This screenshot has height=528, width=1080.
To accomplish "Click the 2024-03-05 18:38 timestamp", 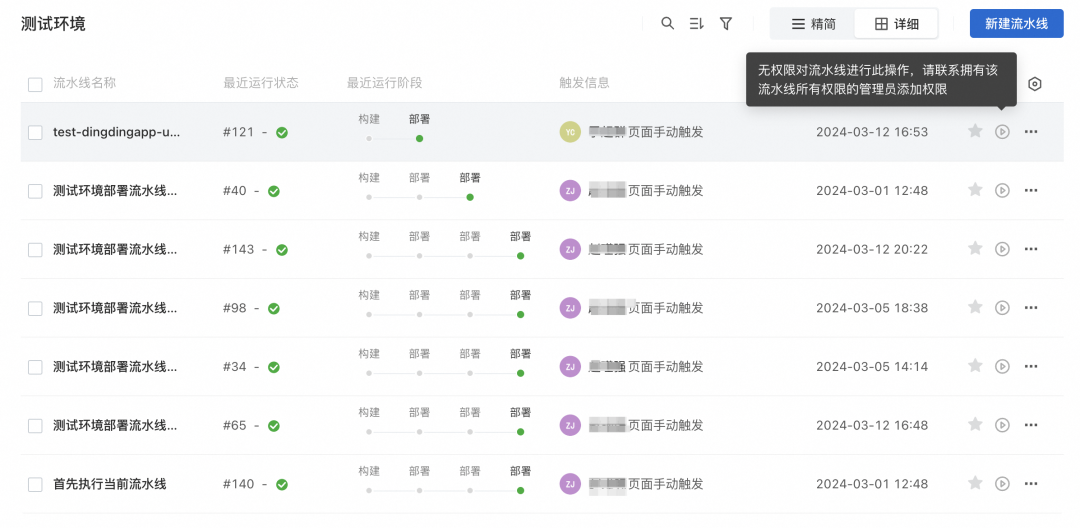I will click(872, 308).
